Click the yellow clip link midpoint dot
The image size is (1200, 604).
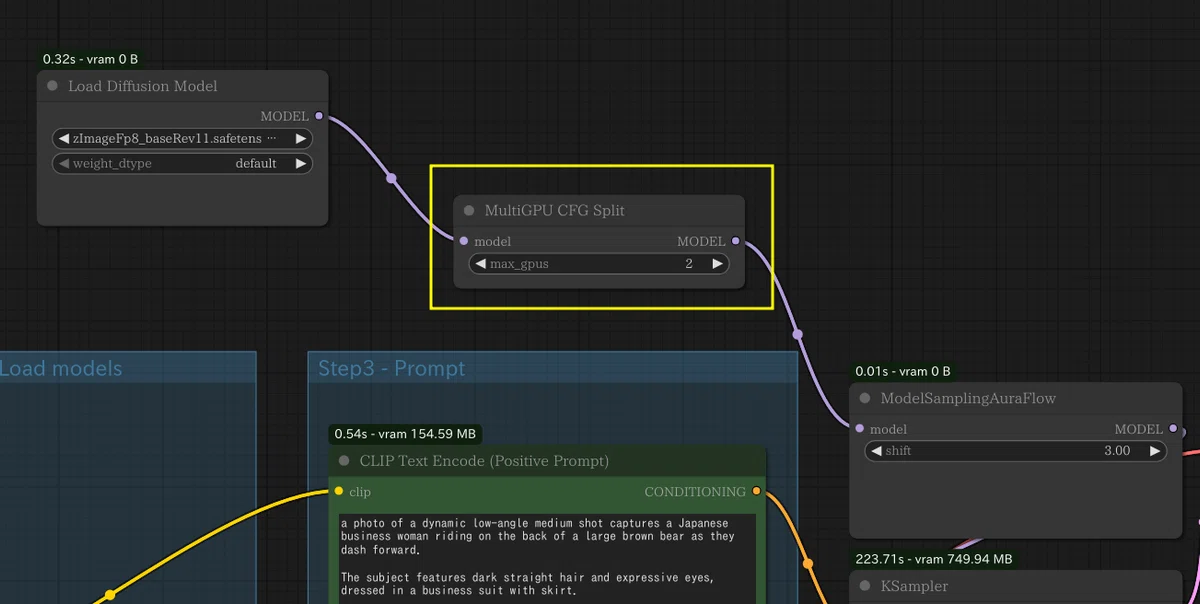tap(110, 595)
